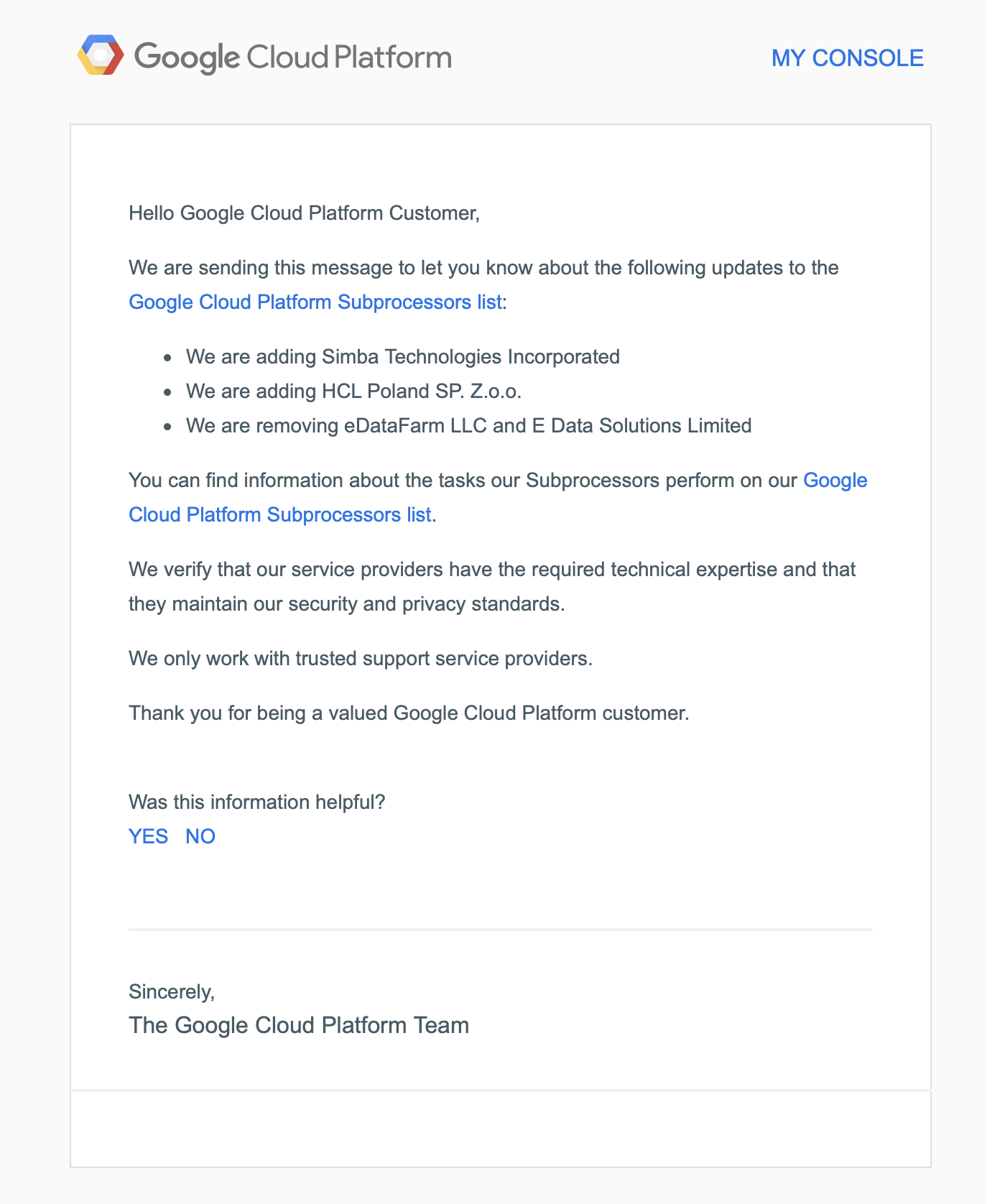Click 'We only work with trusted support service providers.'
The image size is (987, 1204).
[x=361, y=659]
